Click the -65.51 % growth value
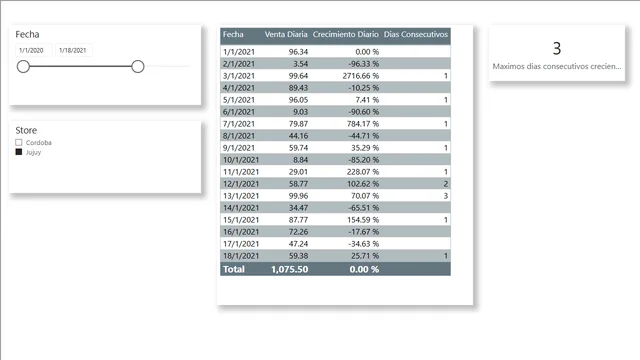The height and width of the screenshot is (360, 640). 363,208
